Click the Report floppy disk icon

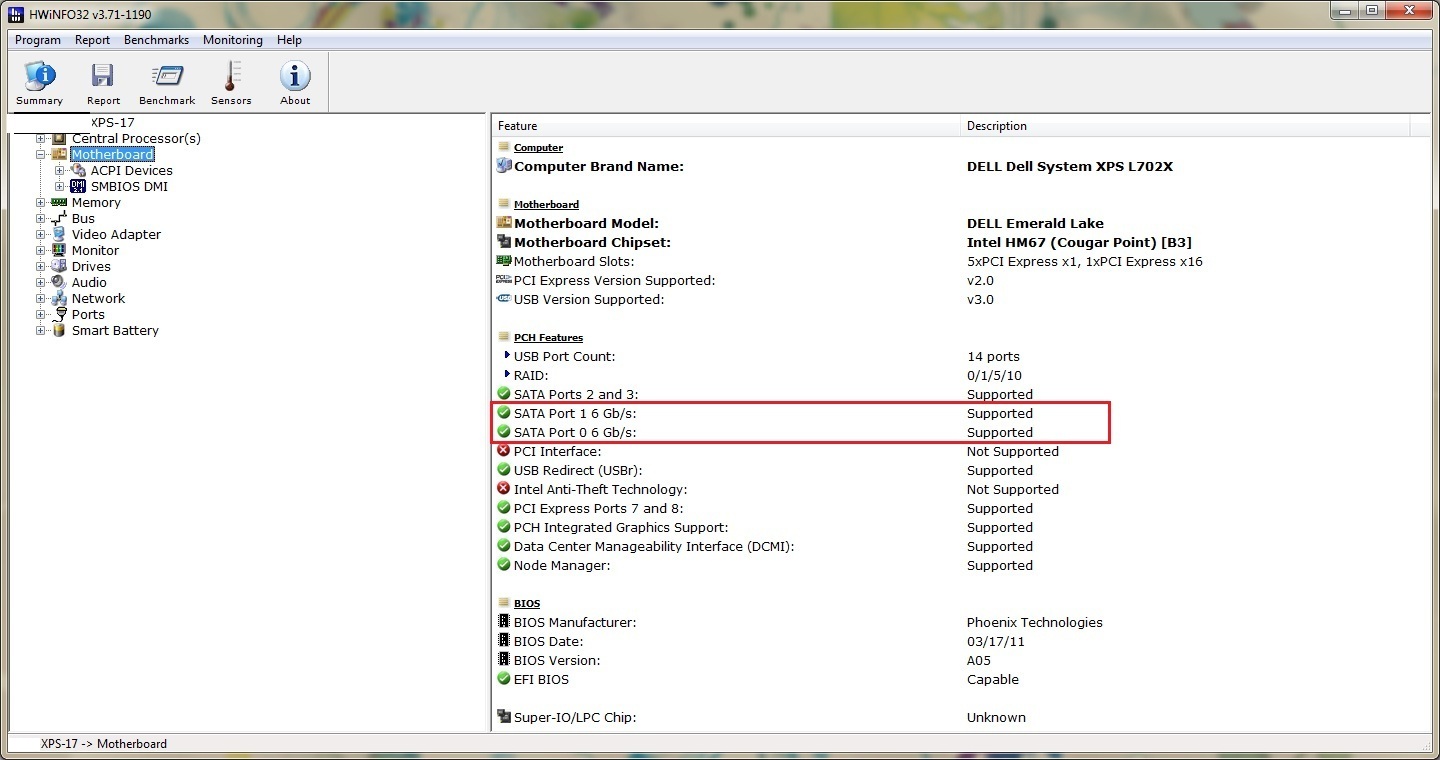[x=102, y=78]
